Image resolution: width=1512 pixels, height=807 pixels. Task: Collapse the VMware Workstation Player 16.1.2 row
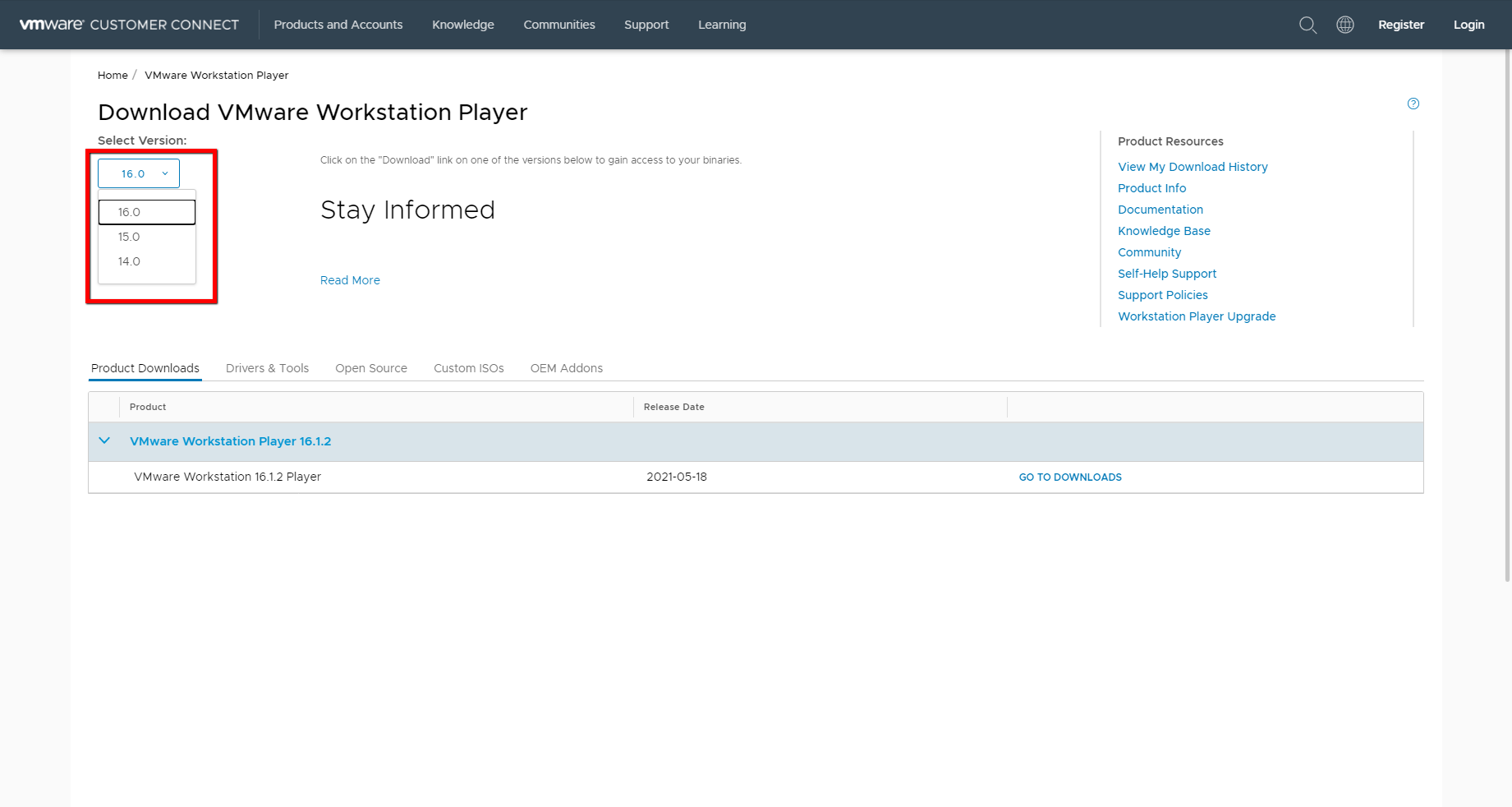104,440
